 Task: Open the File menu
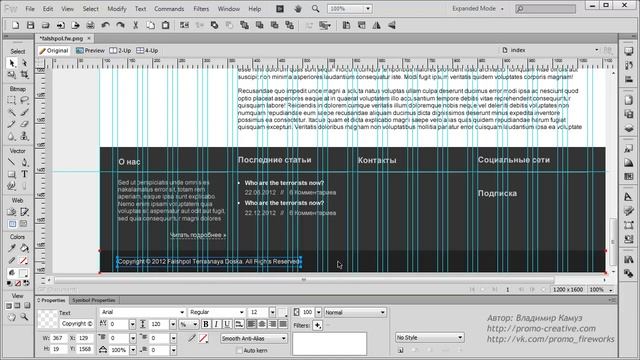(30, 9)
